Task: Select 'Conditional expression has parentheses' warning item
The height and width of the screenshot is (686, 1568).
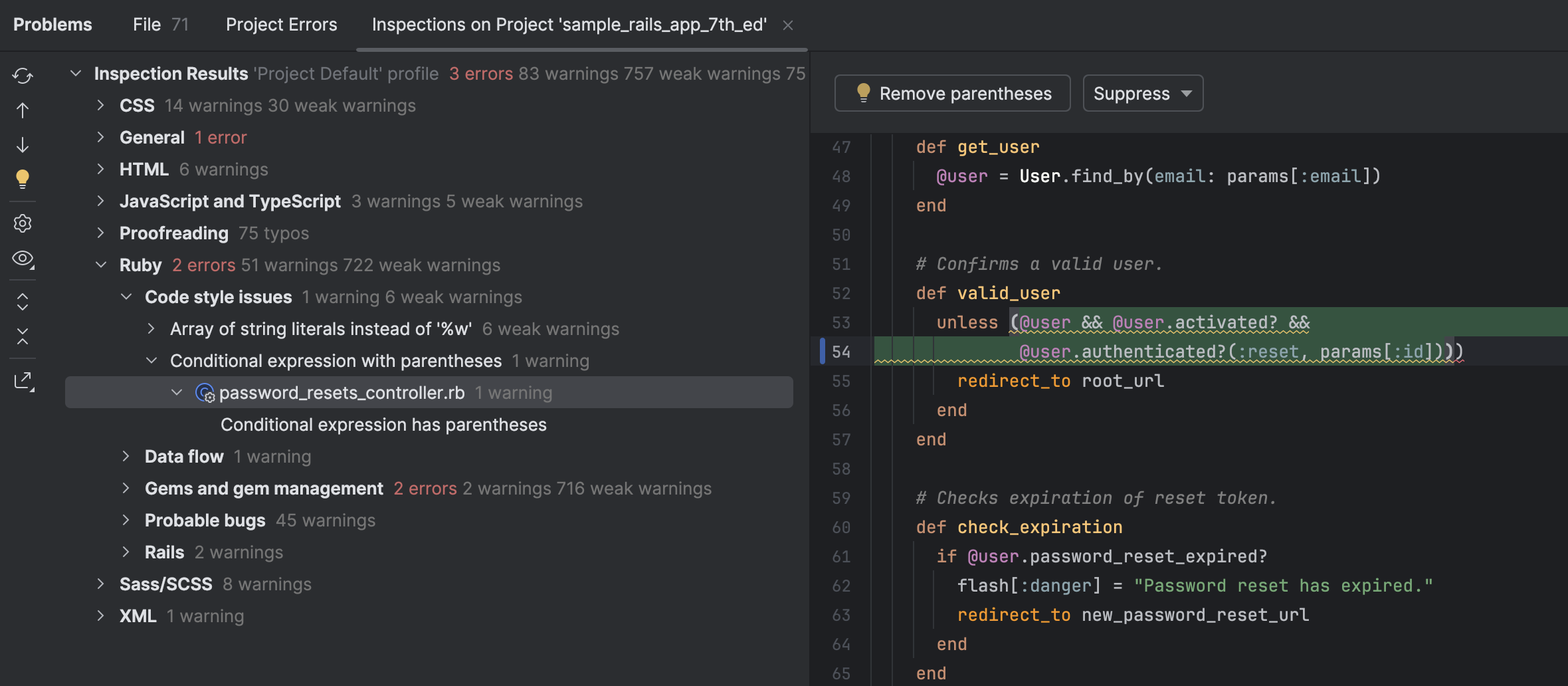Action: pos(383,425)
